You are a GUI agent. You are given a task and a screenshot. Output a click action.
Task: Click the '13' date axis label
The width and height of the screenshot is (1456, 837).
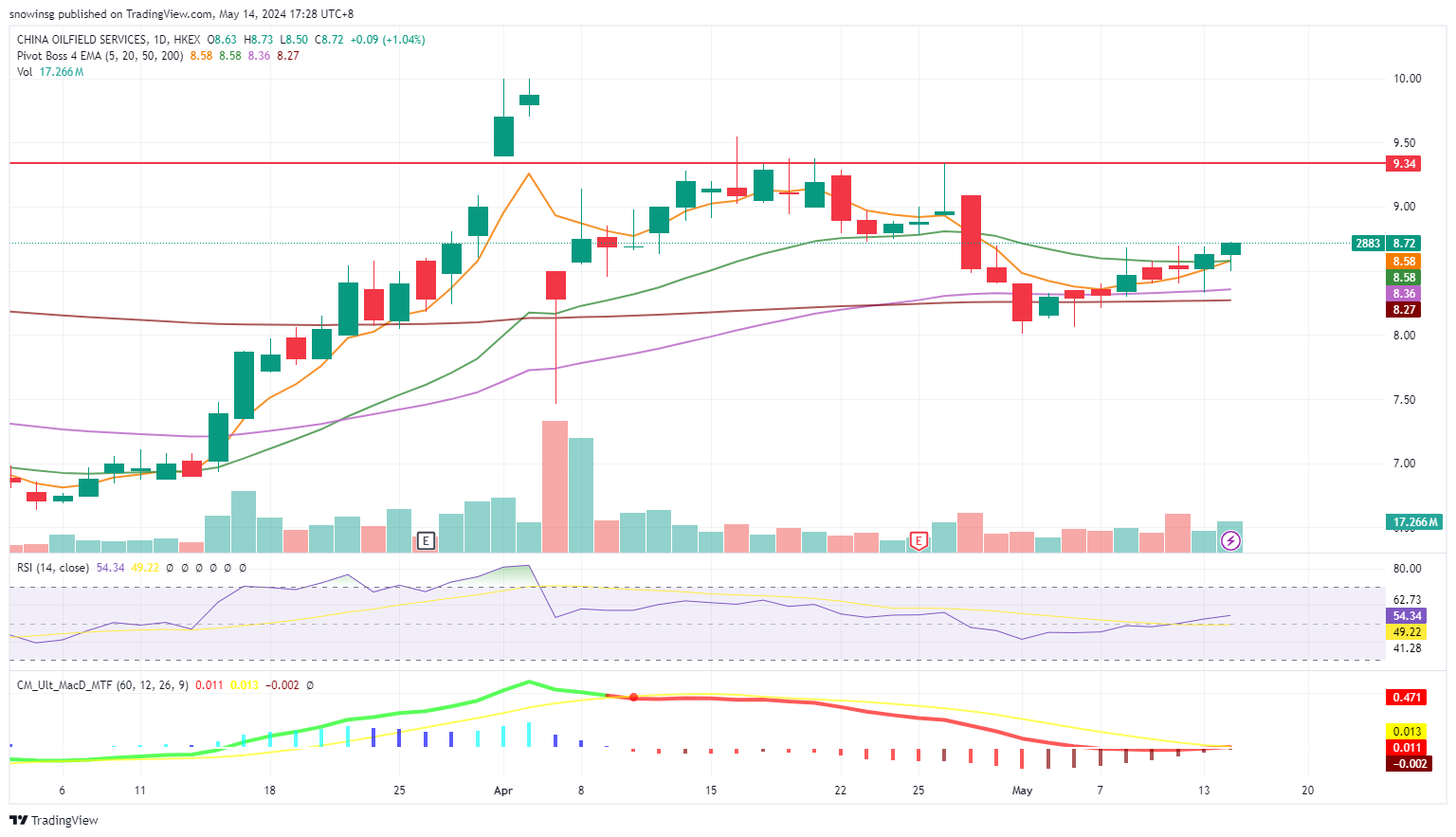point(1204,791)
